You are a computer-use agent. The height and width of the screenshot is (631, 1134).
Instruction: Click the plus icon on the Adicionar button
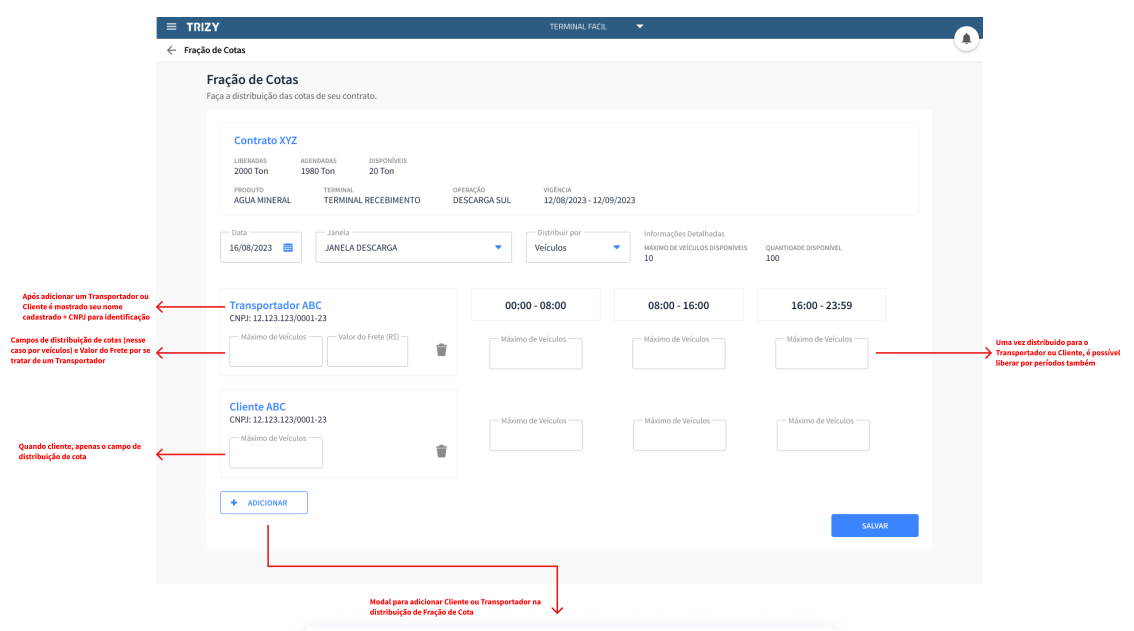234,503
